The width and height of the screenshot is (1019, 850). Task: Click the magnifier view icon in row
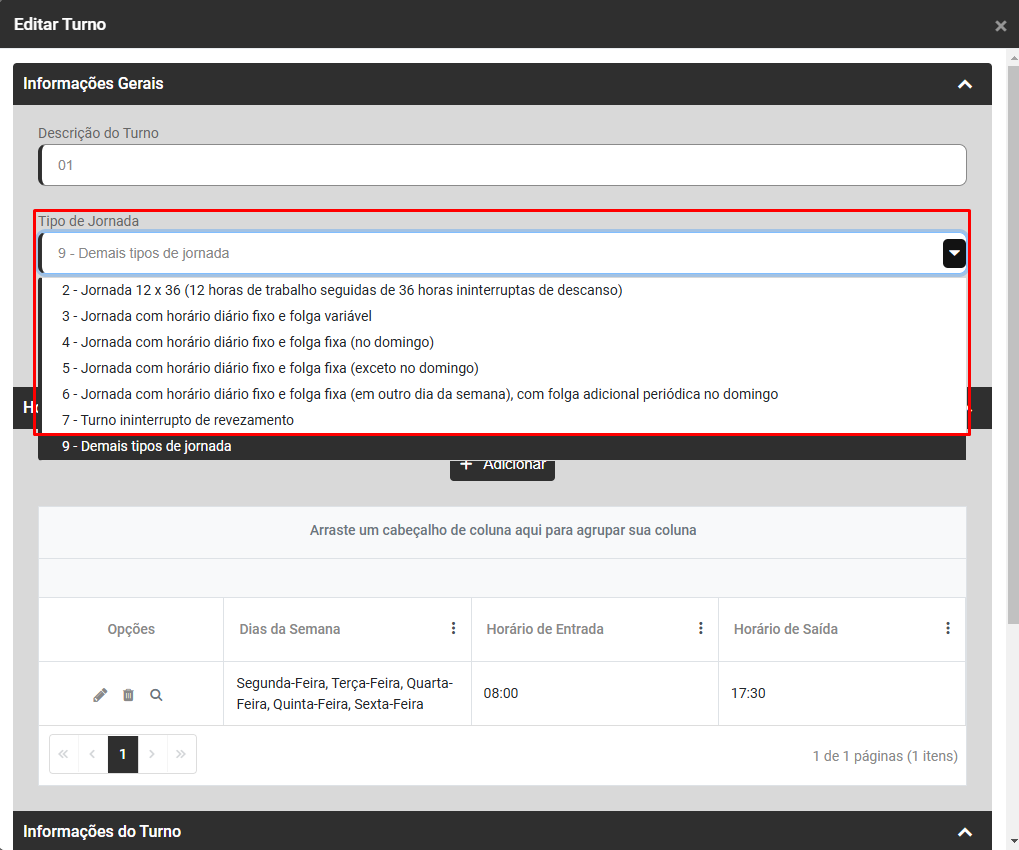156,695
